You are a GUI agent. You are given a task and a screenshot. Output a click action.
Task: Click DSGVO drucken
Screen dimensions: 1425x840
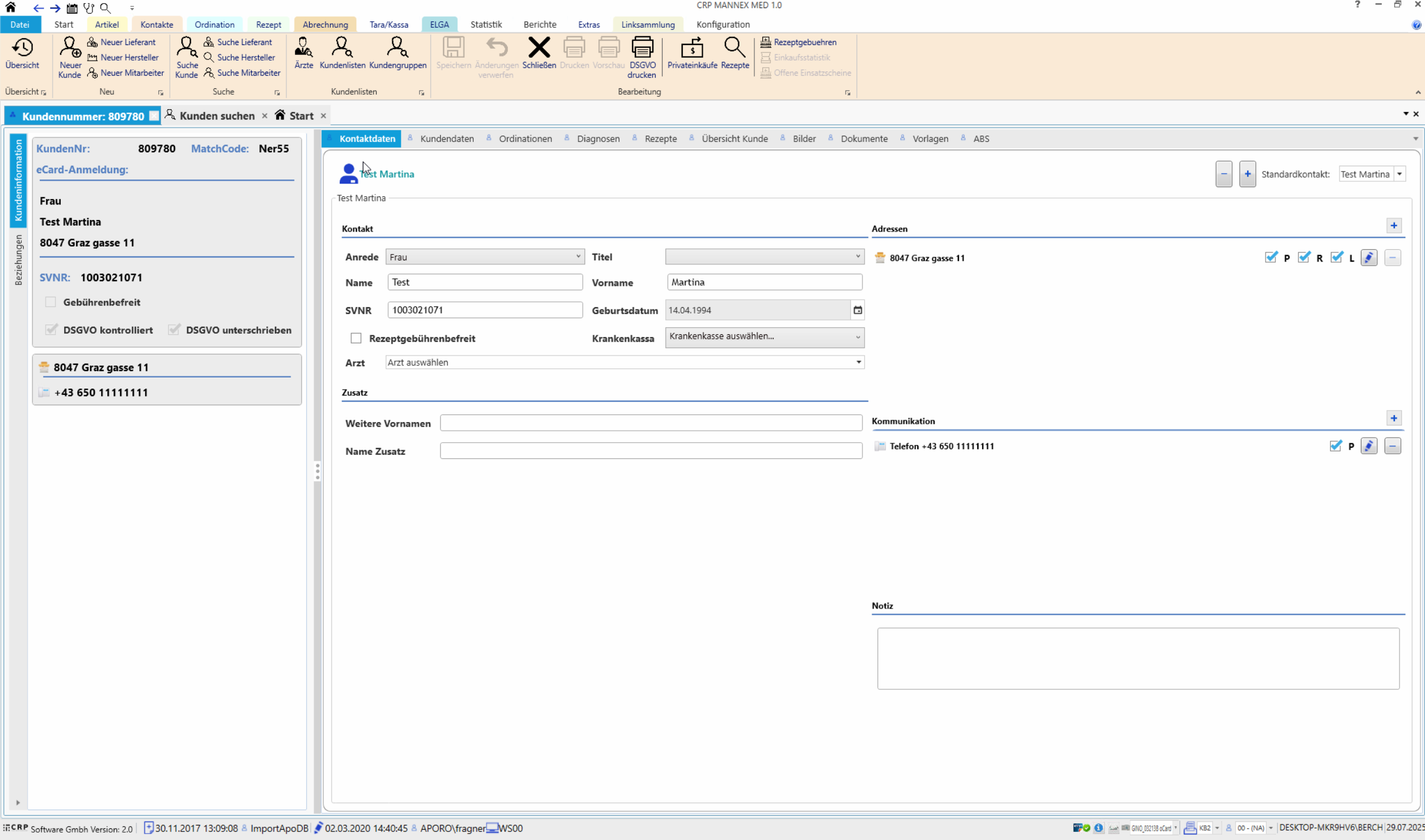(x=642, y=58)
